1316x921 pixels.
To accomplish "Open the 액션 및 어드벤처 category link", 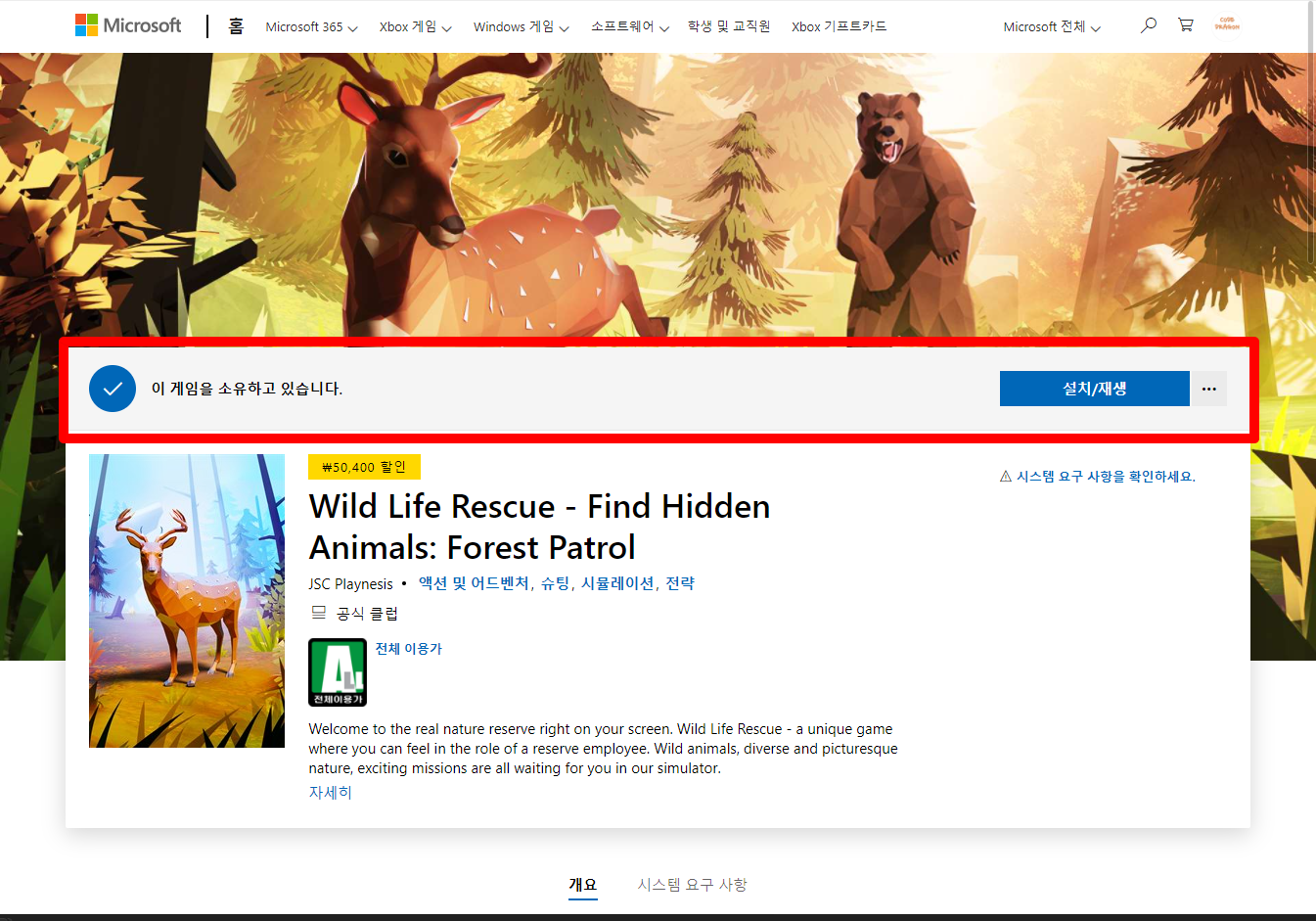I will [x=474, y=583].
